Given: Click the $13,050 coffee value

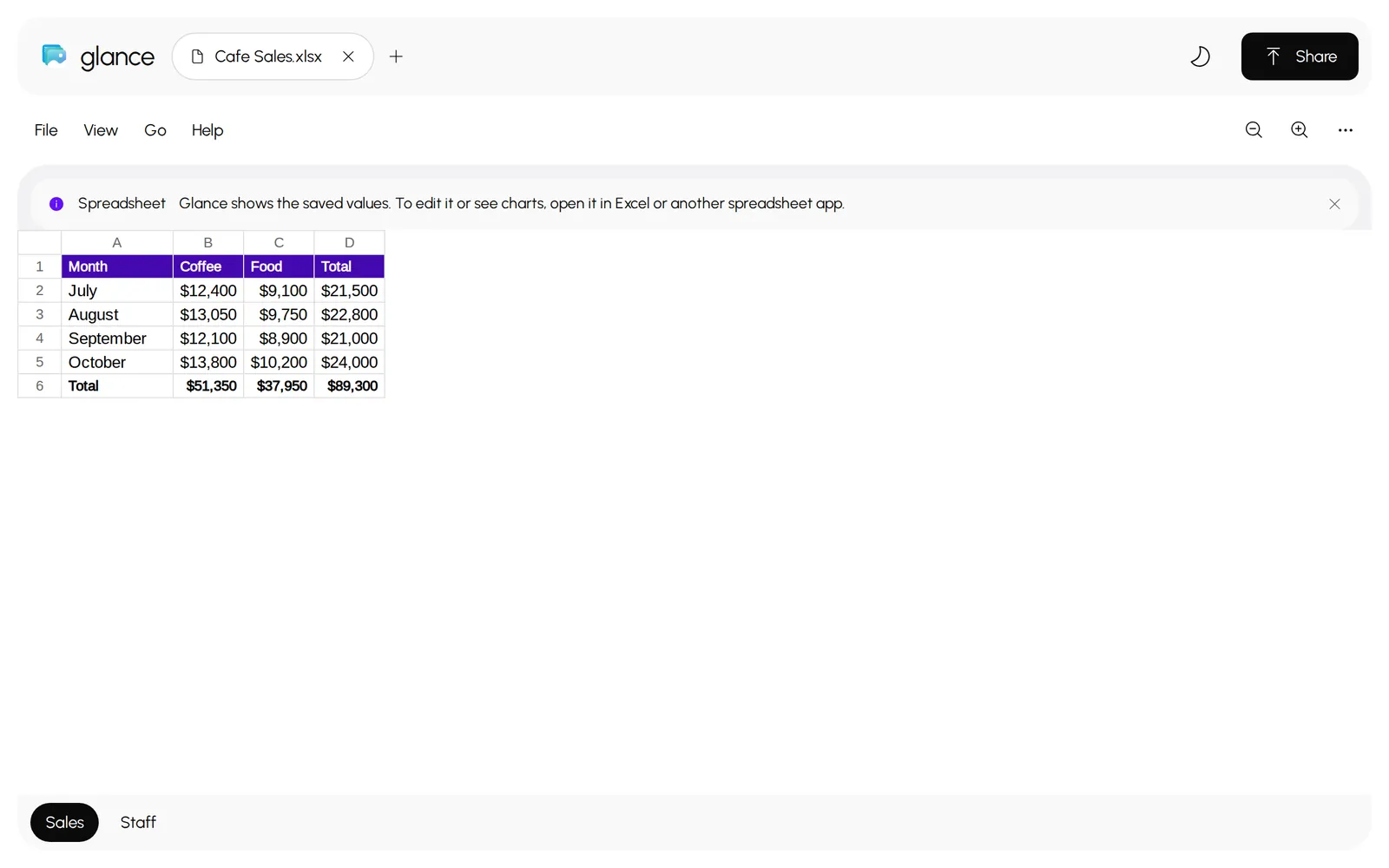Looking at the screenshot, I should pos(208,314).
